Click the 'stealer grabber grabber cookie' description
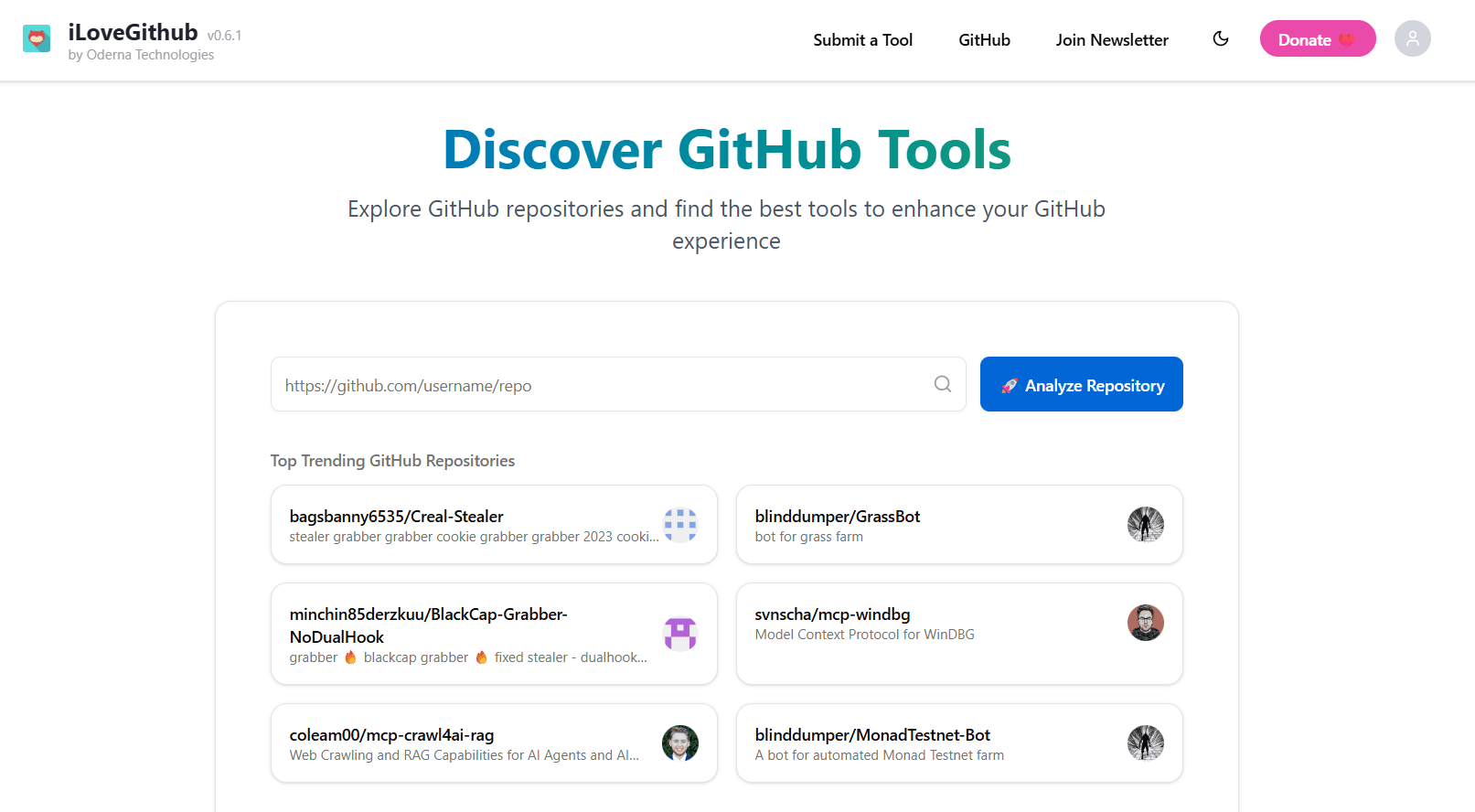Viewport: 1475px width, 812px height. coord(474,537)
